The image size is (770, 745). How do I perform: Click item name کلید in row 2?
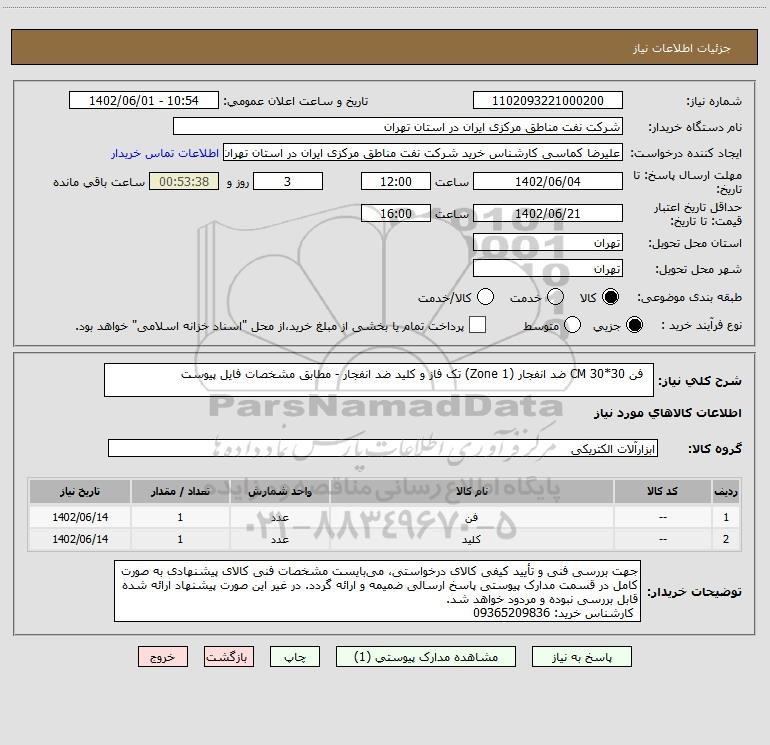[x=471, y=539]
